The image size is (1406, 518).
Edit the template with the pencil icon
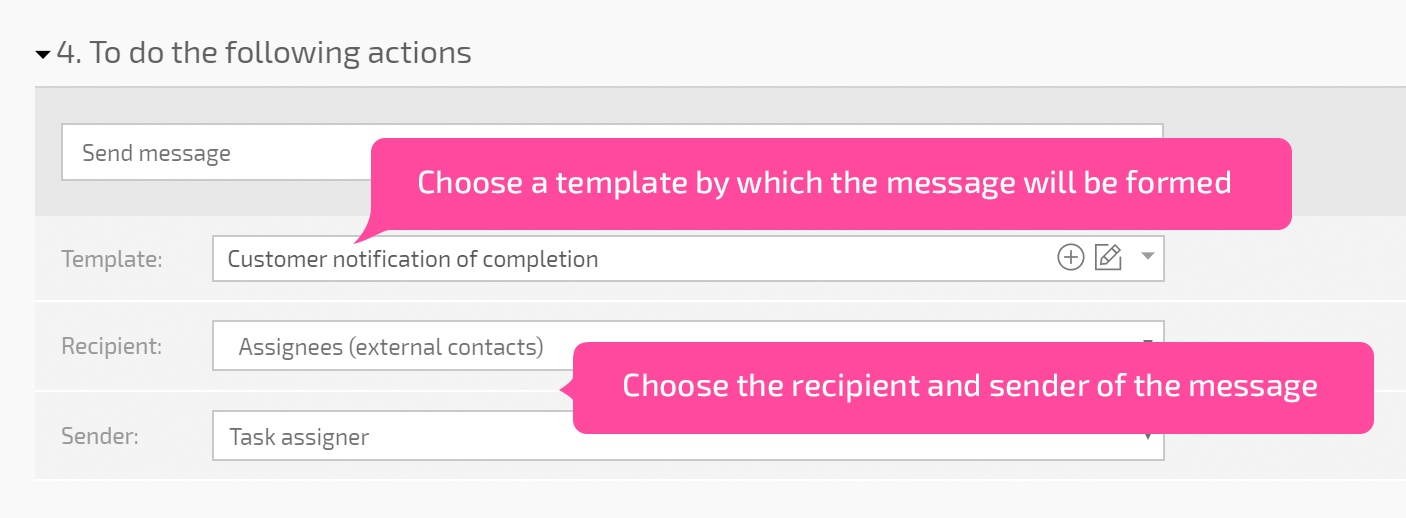click(1108, 258)
